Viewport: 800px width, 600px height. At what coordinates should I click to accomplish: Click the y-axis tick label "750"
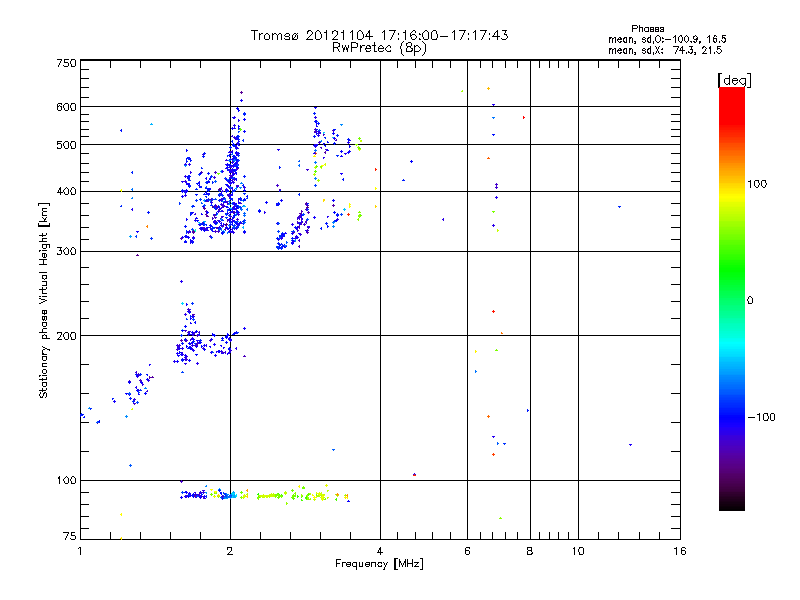[66, 63]
